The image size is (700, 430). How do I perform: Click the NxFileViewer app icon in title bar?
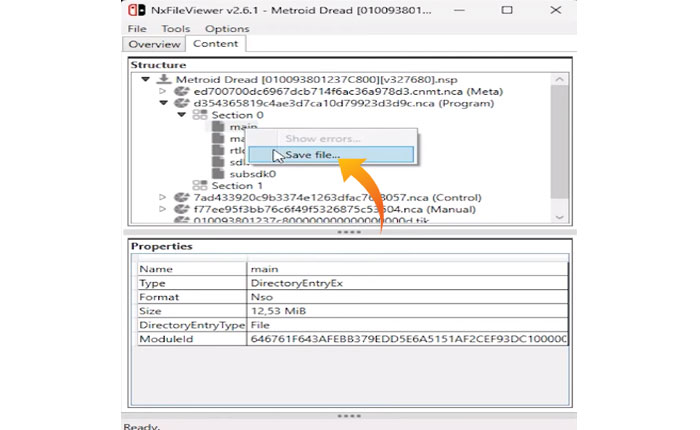point(133,9)
